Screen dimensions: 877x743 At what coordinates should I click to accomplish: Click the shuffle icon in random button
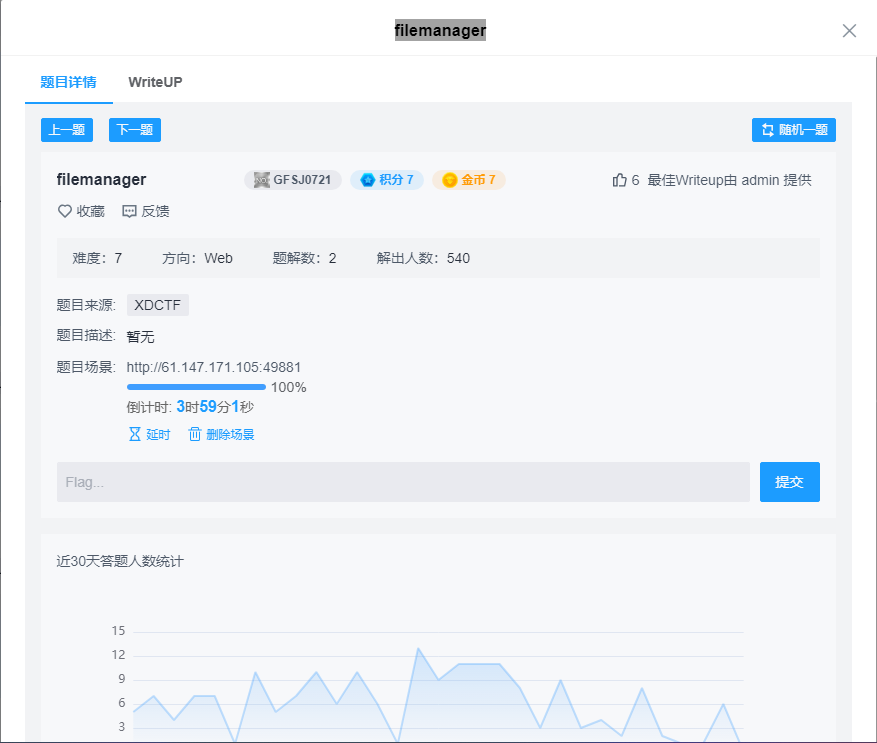click(x=768, y=130)
